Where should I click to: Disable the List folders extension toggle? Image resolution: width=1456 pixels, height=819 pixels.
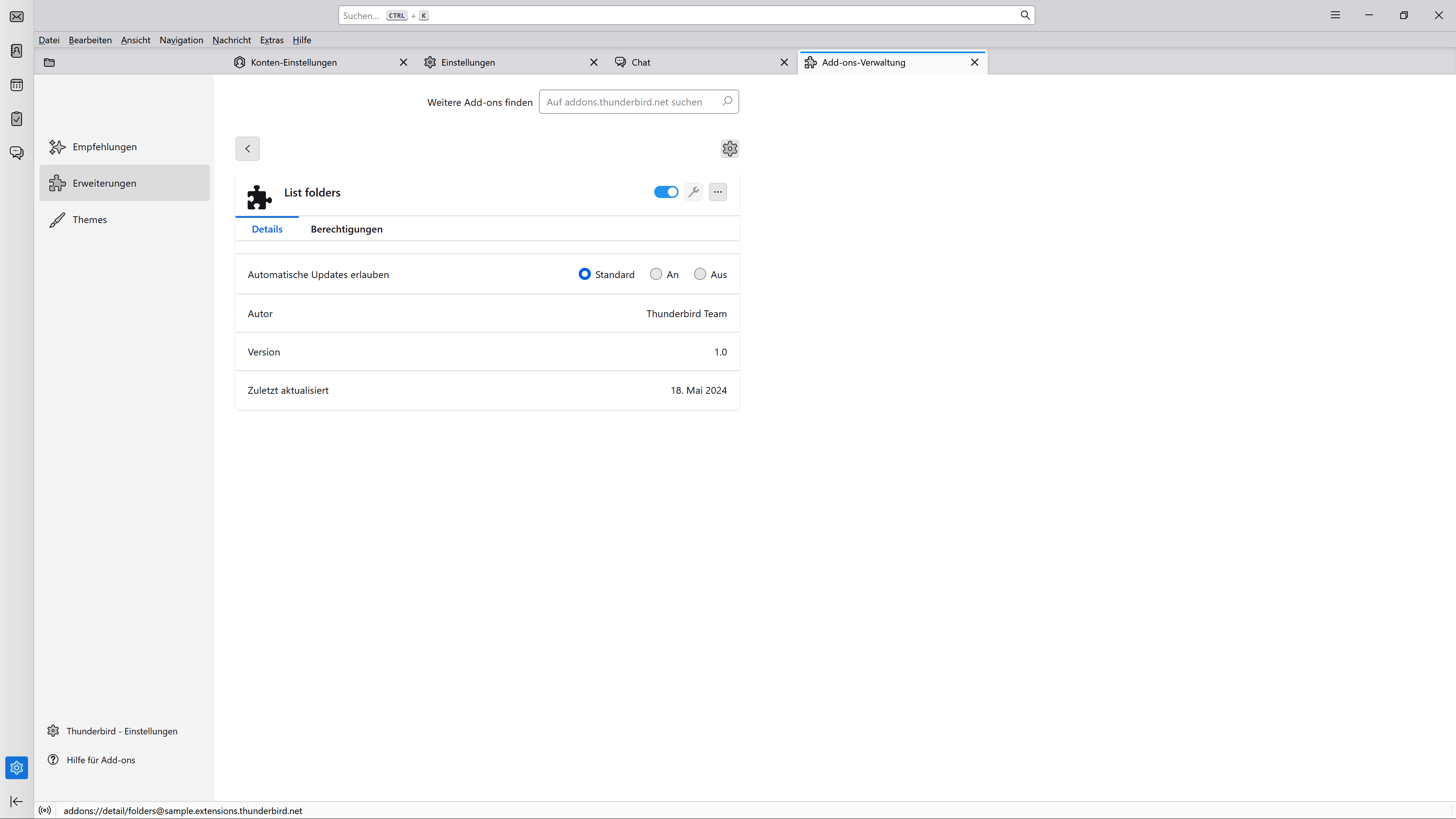tap(666, 192)
